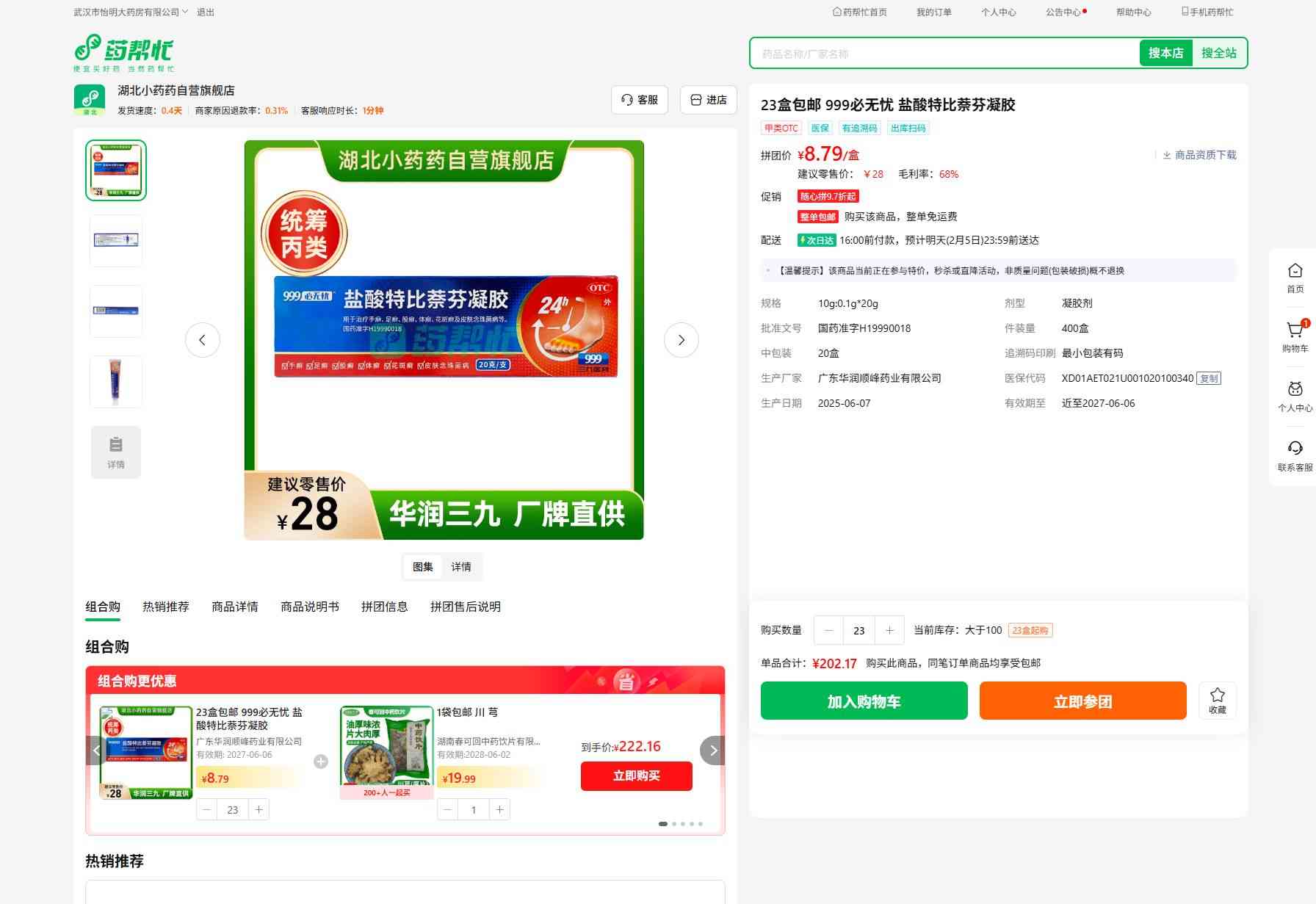The width and height of the screenshot is (1316, 904).
Task: Increase purchase quantity with plus button
Action: pyautogui.click(x=889, y=630)
